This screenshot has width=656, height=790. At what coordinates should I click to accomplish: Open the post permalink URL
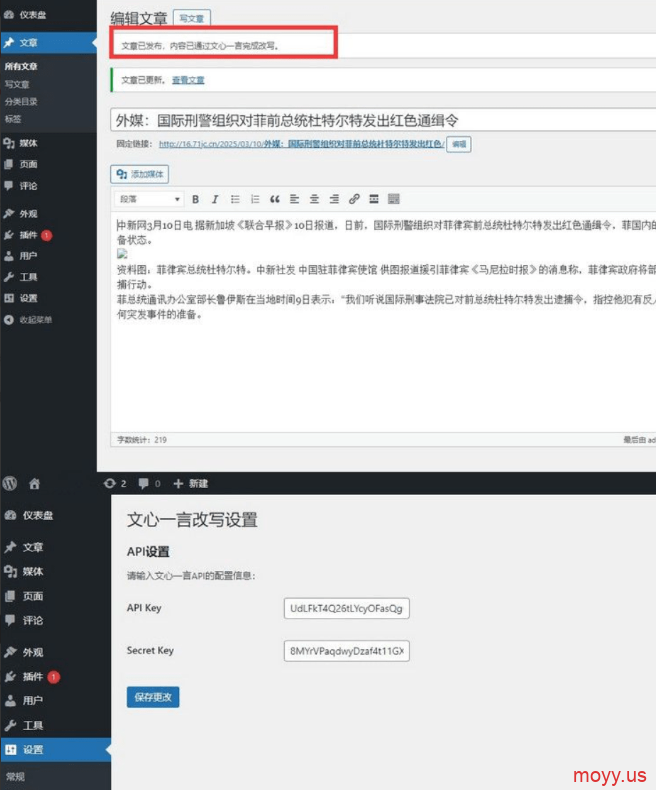point(301,144)
